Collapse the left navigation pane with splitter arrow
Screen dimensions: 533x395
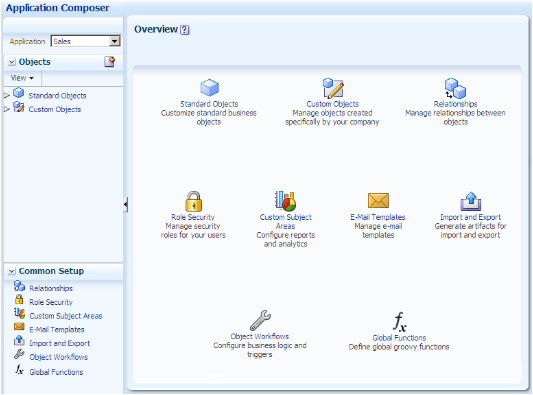(x=126, y=204)
